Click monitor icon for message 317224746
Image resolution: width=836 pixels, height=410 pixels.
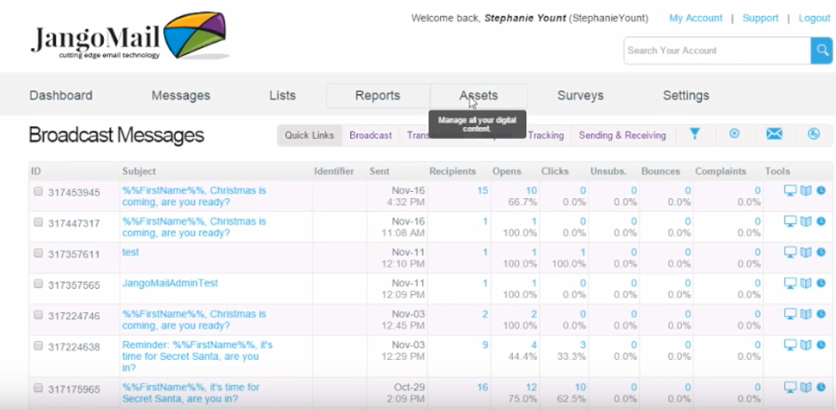pos(790,315)
